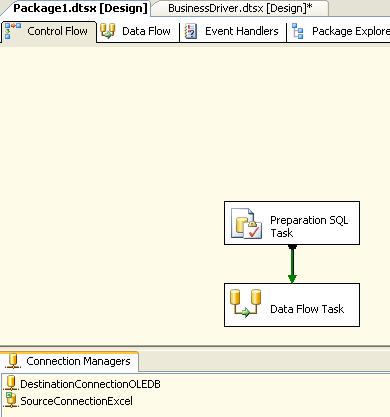Image resolution: width=390 pixels, height=417 pixels.
Task: Open the BusinessDriver.dtsx [Design] document tab
Action: tap(240, 8)
